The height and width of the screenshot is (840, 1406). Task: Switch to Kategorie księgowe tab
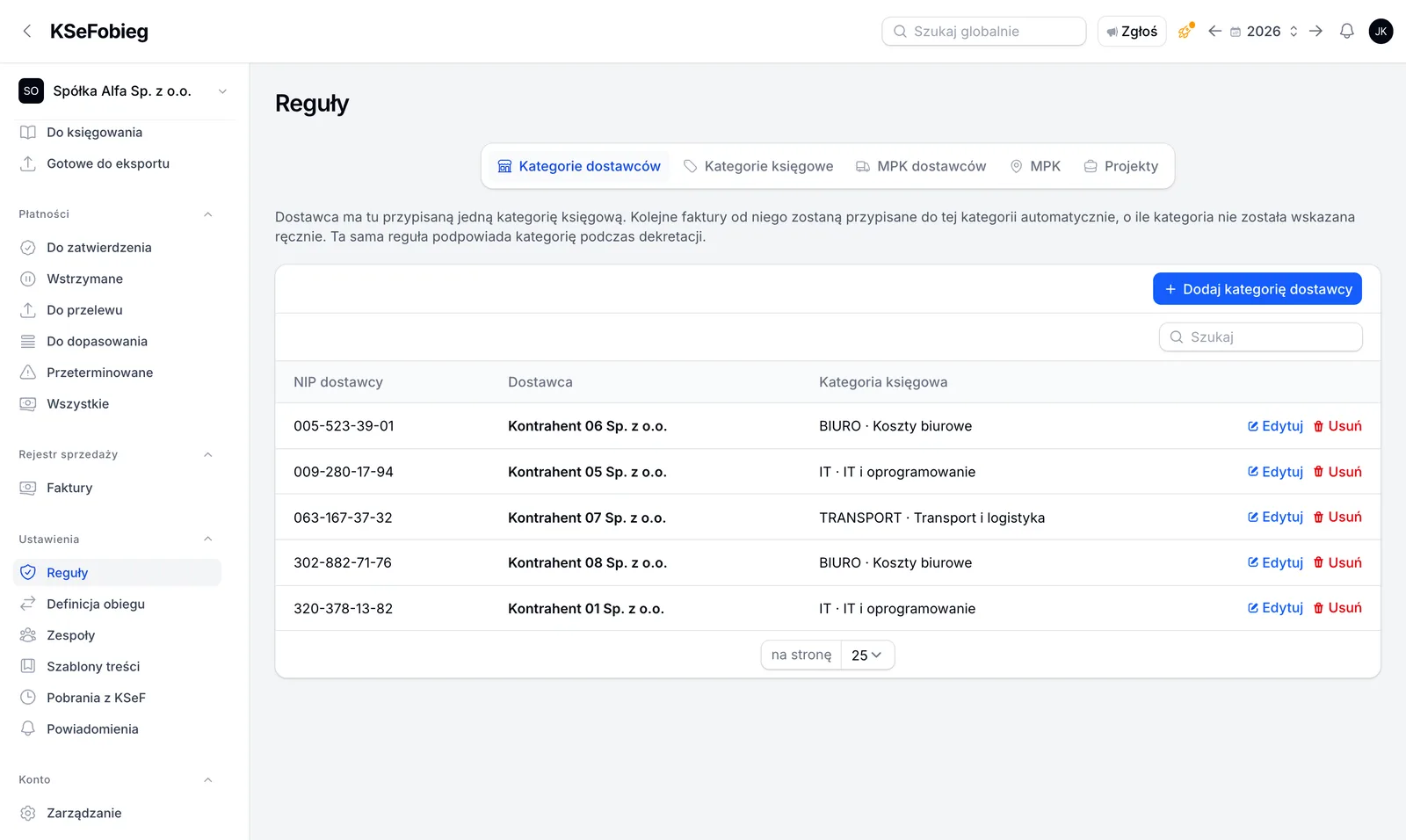(759, 166)
